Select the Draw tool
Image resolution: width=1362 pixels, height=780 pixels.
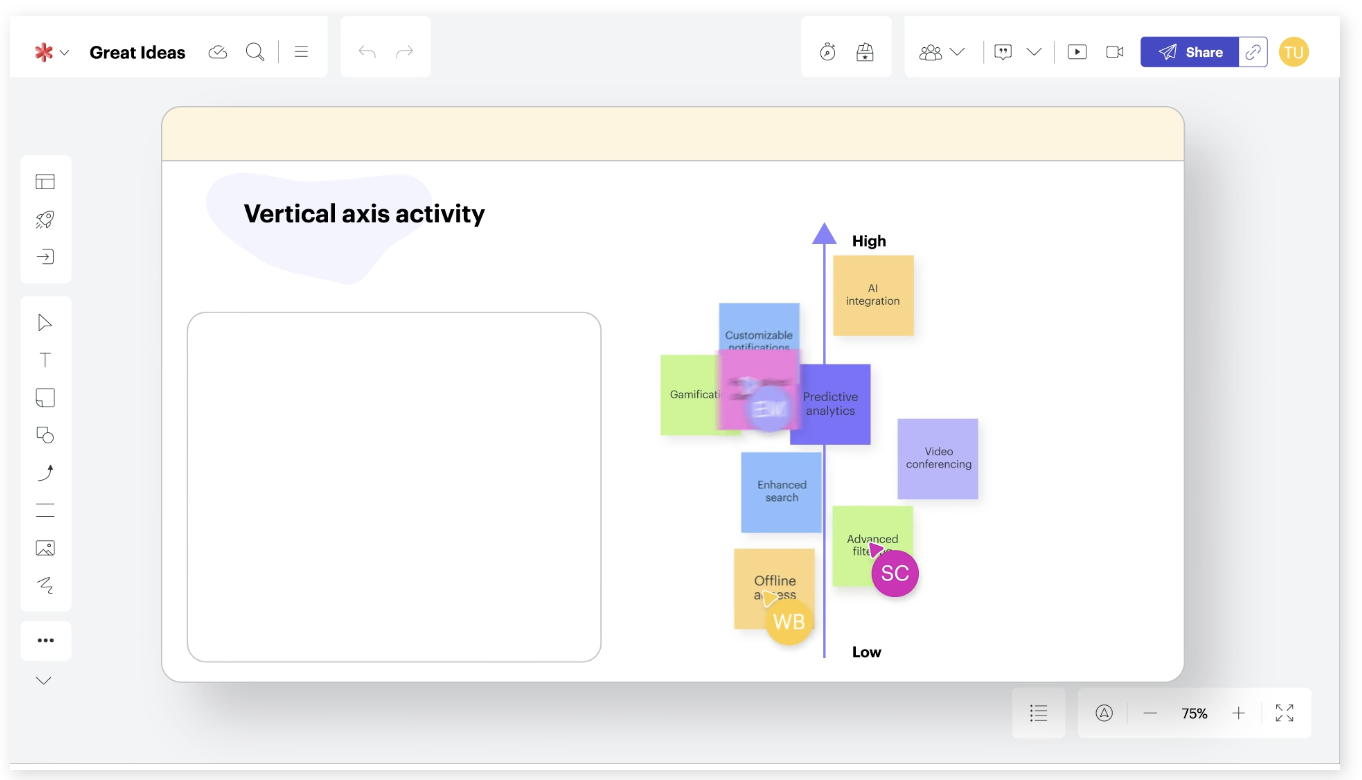pyautogui.click(x=45, y=586)
